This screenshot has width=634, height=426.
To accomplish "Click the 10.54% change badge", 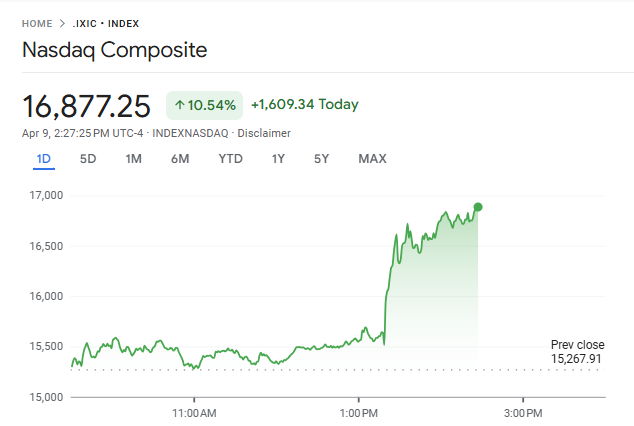I will tap(204, 105).
